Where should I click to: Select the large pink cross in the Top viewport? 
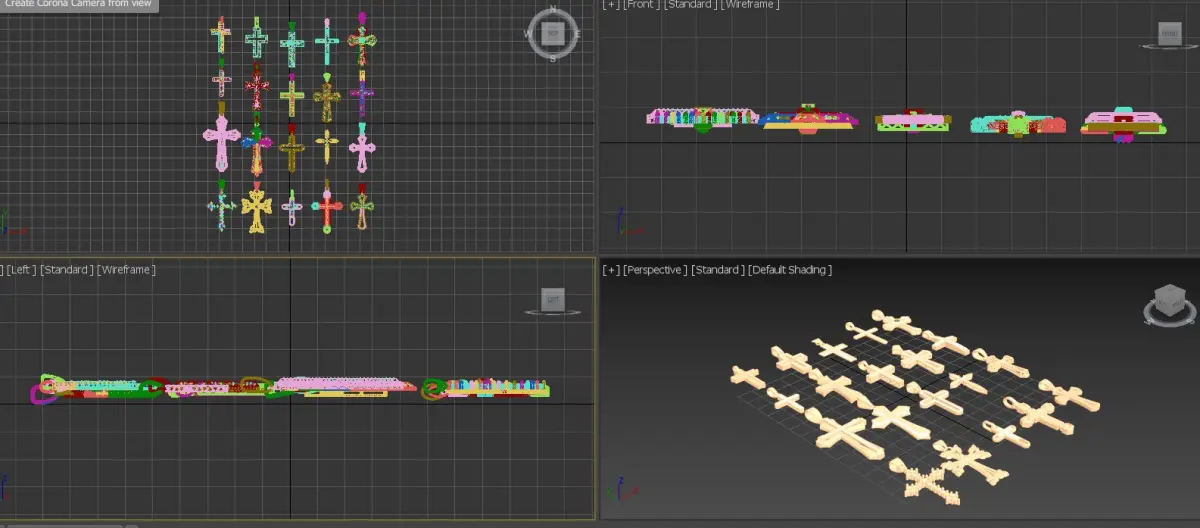[x=221, y=143]
